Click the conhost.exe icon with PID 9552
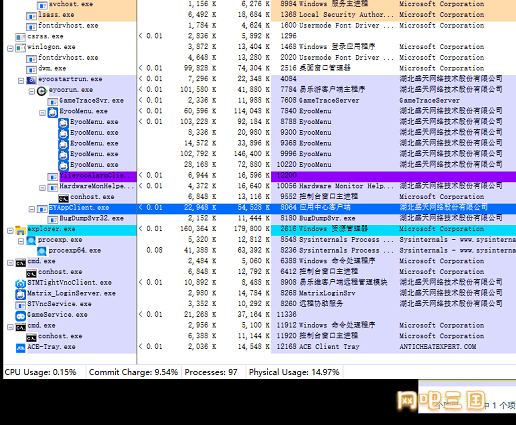516x425 pixels. pos(63,198)
